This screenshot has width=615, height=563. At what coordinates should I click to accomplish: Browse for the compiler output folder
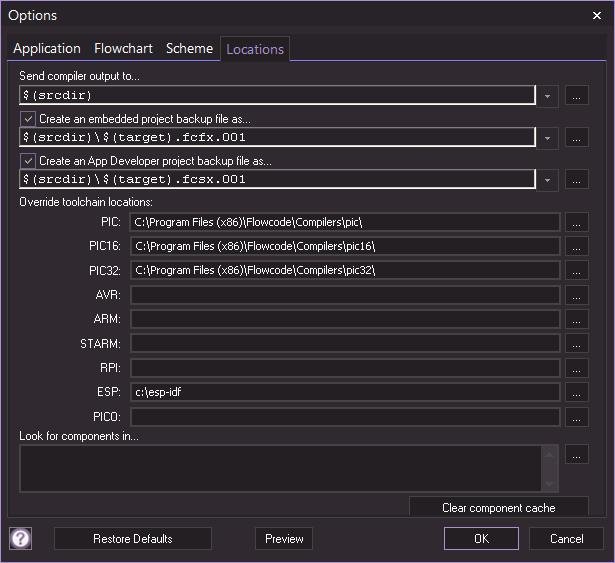pos(577,96)
